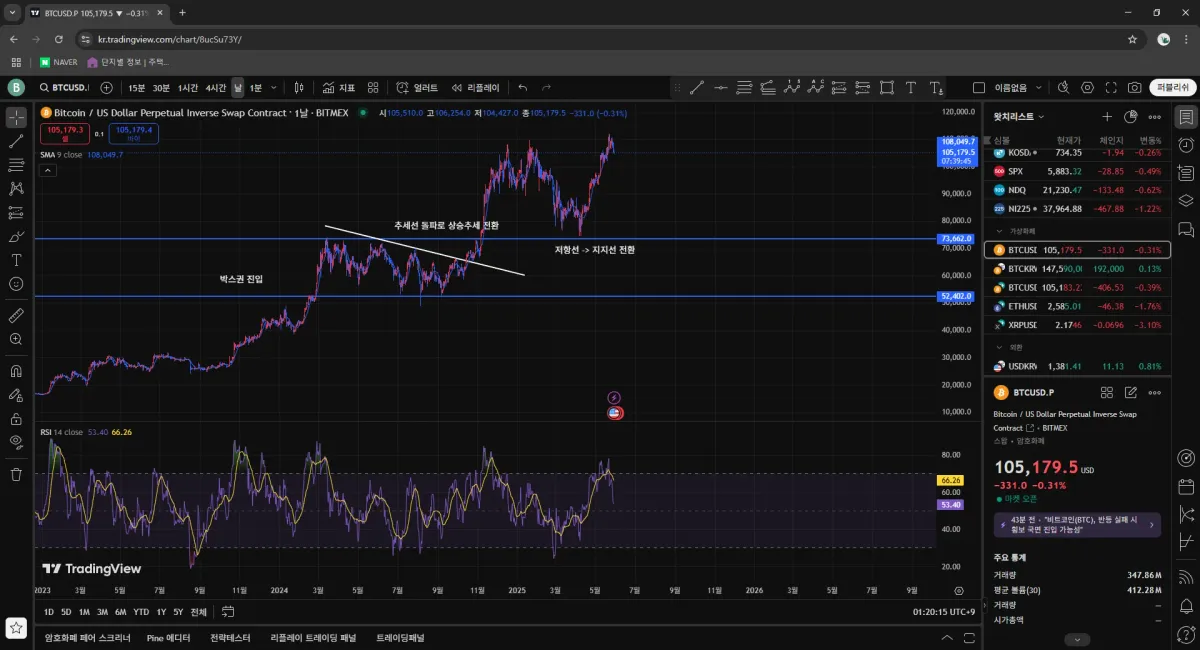The height and width of the screenshot is (650, 1200).
Task: Switch to the 15분 interval
Action: point(136,87)
